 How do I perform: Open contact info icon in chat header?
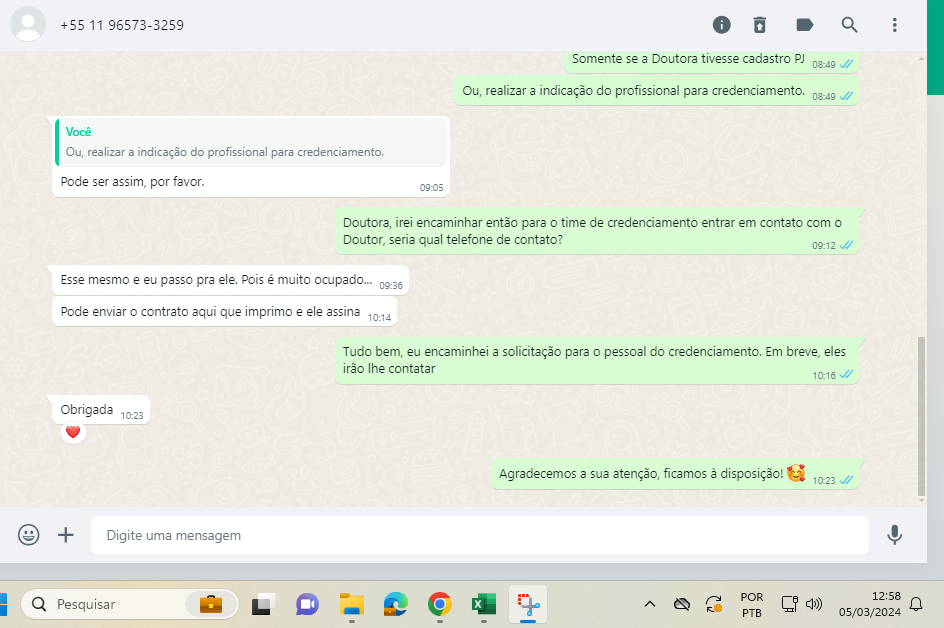click(721, 25)
